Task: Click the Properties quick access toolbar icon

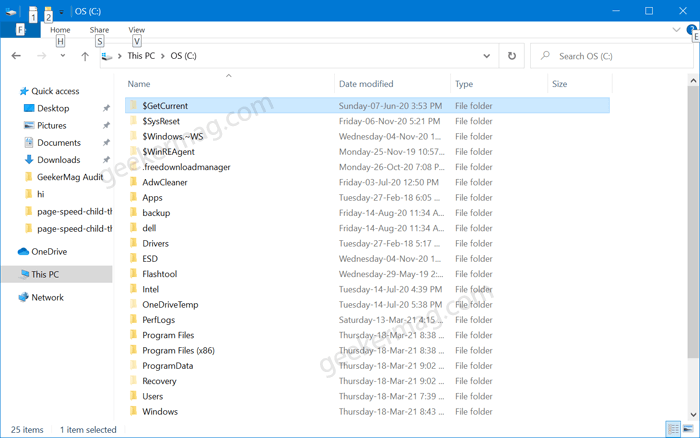Action: point(33,11)
